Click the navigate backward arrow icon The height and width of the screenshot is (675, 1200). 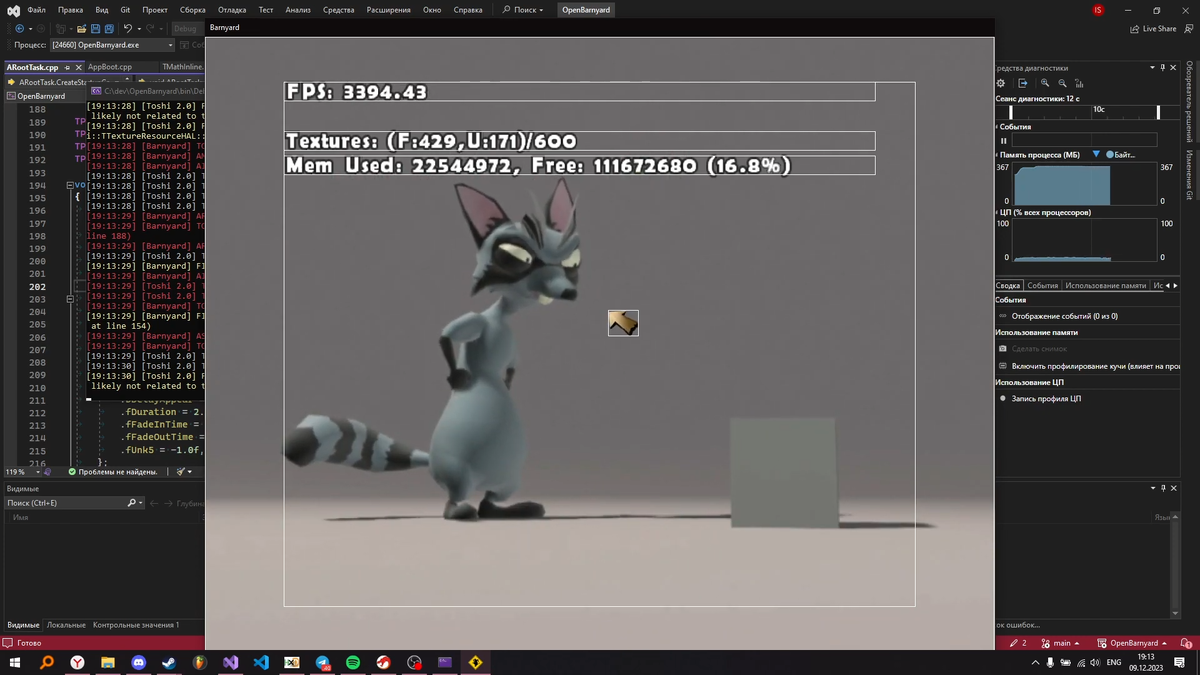[19, 29]
